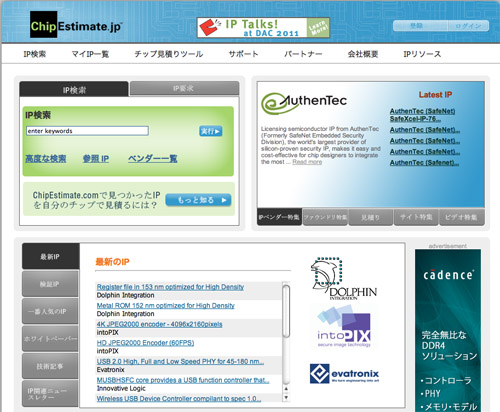Click the 実行 search button
Image resolution: width=500 pixels, height=412 pixels.
click(x=211, y=131)
